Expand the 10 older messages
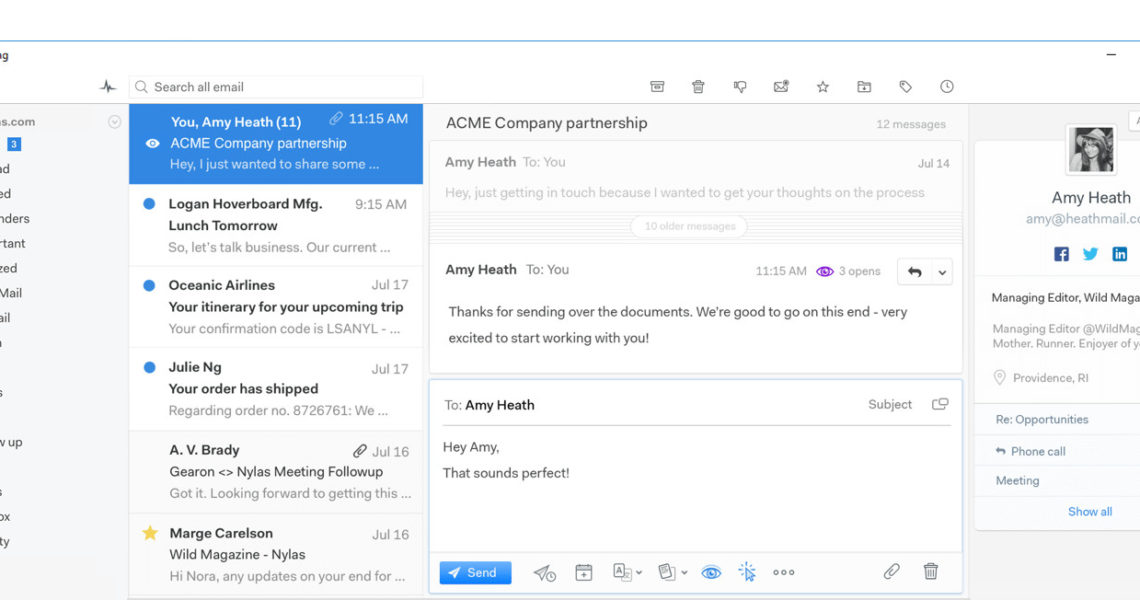 pyautogui.click(x=690, y=226)
